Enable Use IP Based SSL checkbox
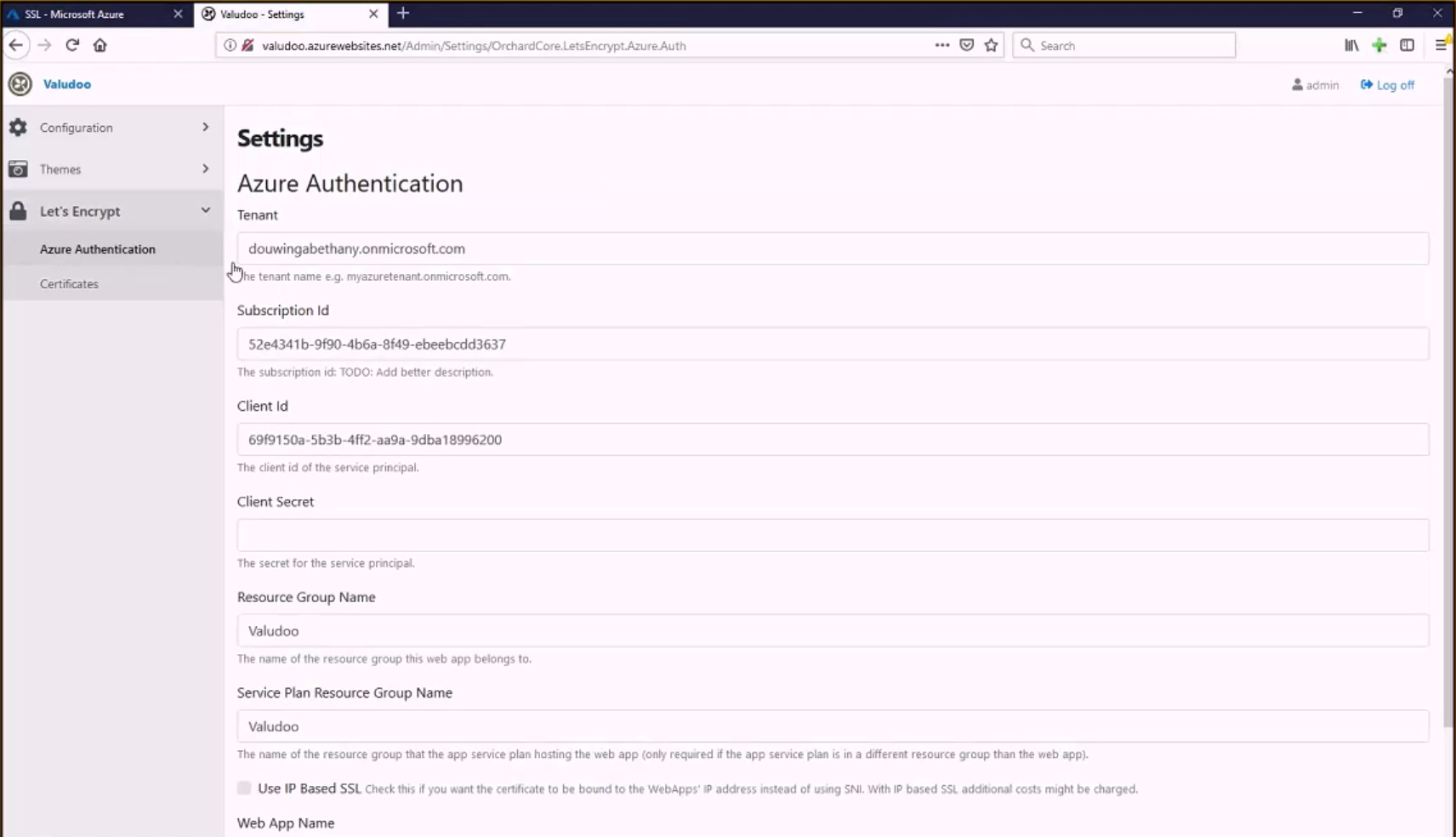1456x837 pixels. (x=245, y=789)
